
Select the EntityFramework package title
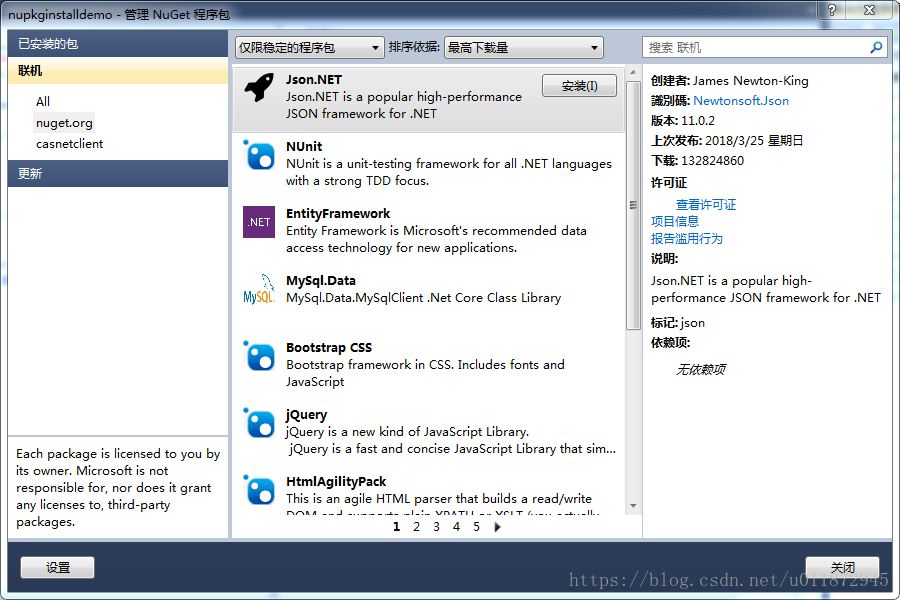point(338,214)
